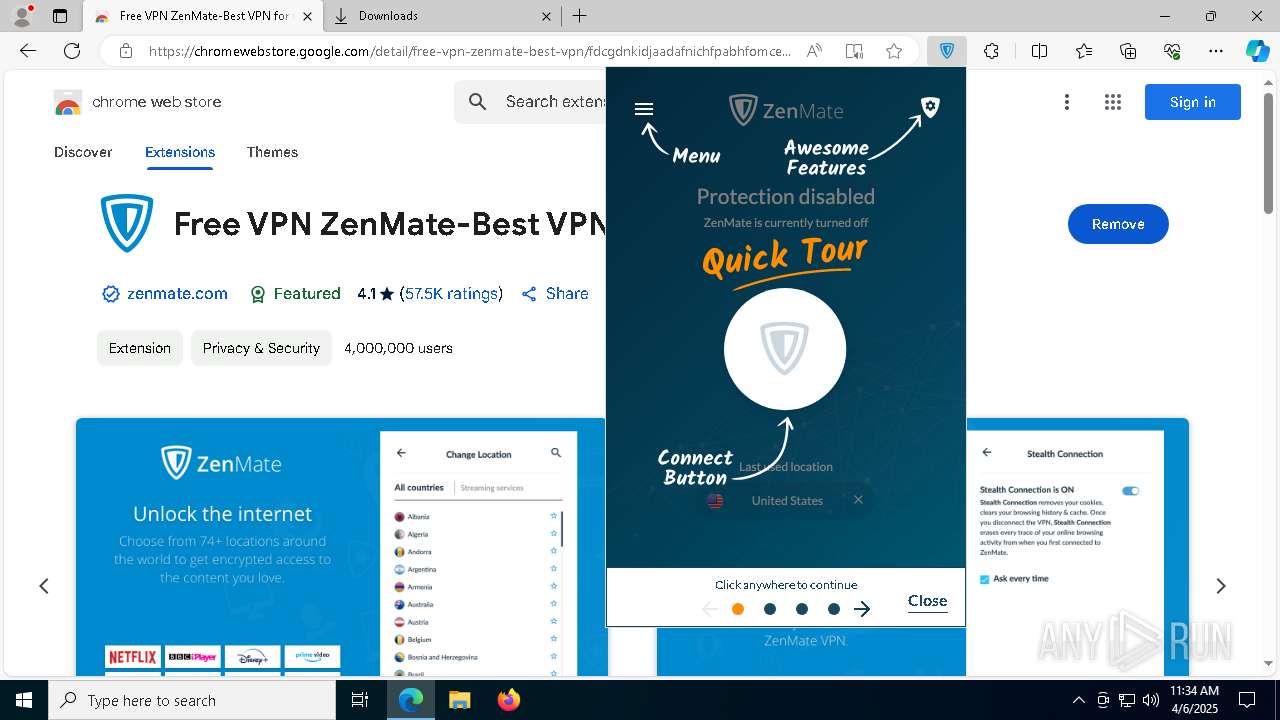This screenshot has width=1280, height=720.
Task: Show hidden system tray icons
Action: pyautogui.click(x=1078, y=700)
